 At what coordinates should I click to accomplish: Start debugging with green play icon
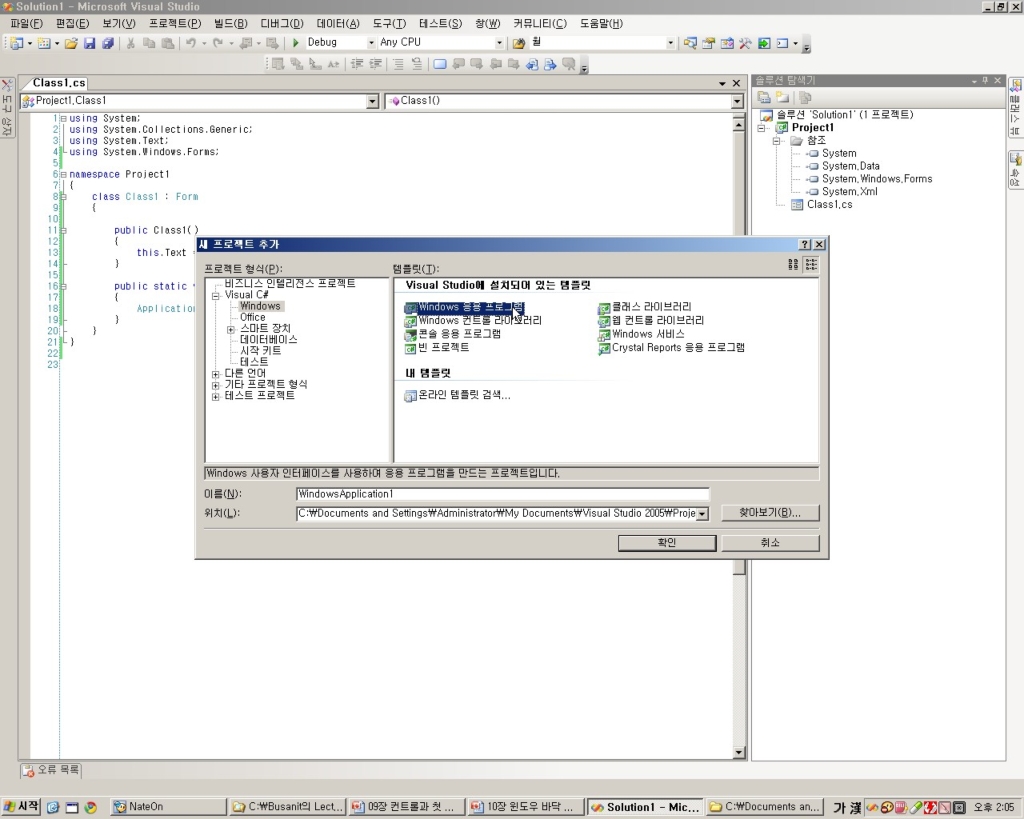click(296, 43)
